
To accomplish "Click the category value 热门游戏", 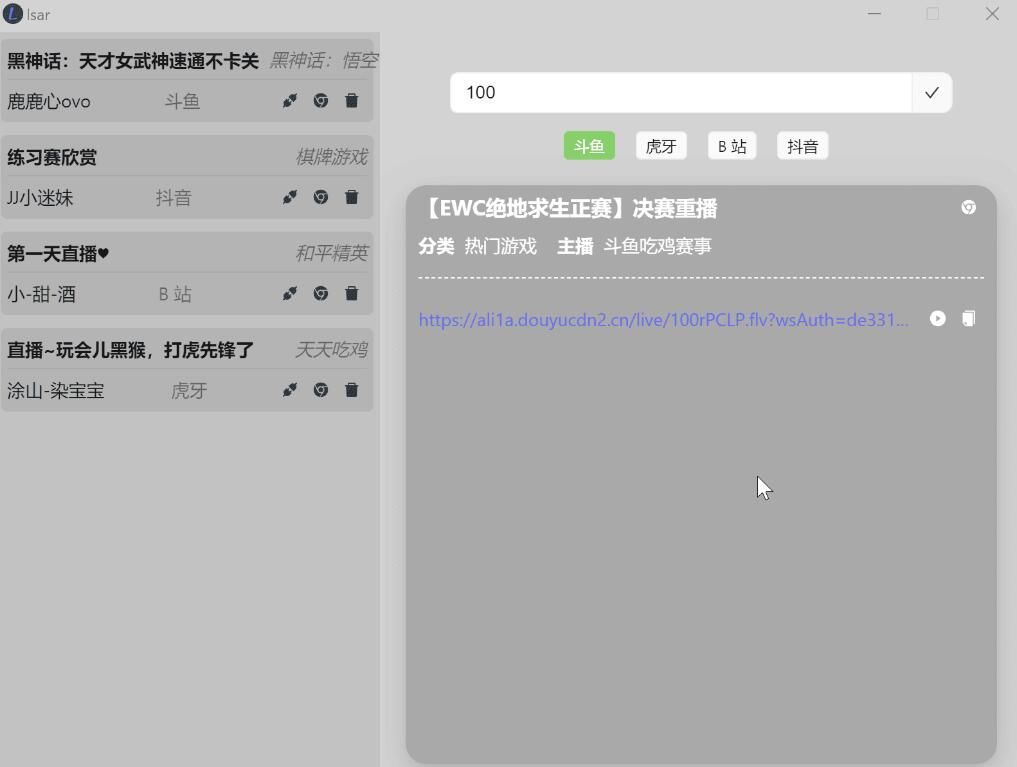I will 501,246.
